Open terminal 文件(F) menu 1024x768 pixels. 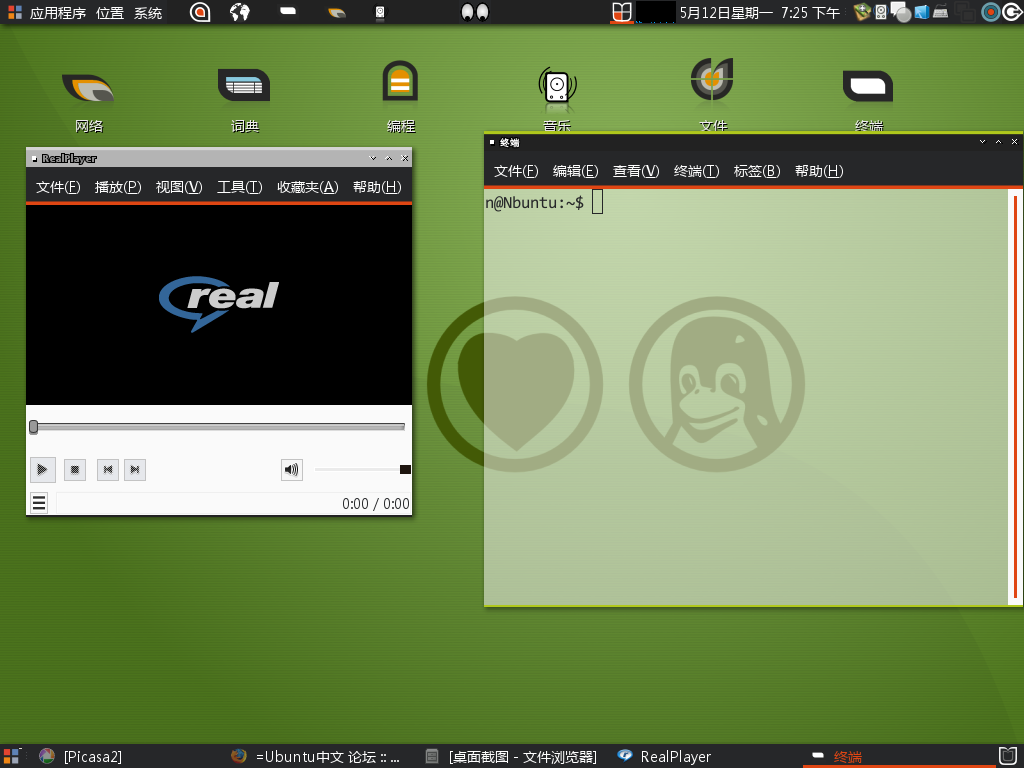(516, 171)
